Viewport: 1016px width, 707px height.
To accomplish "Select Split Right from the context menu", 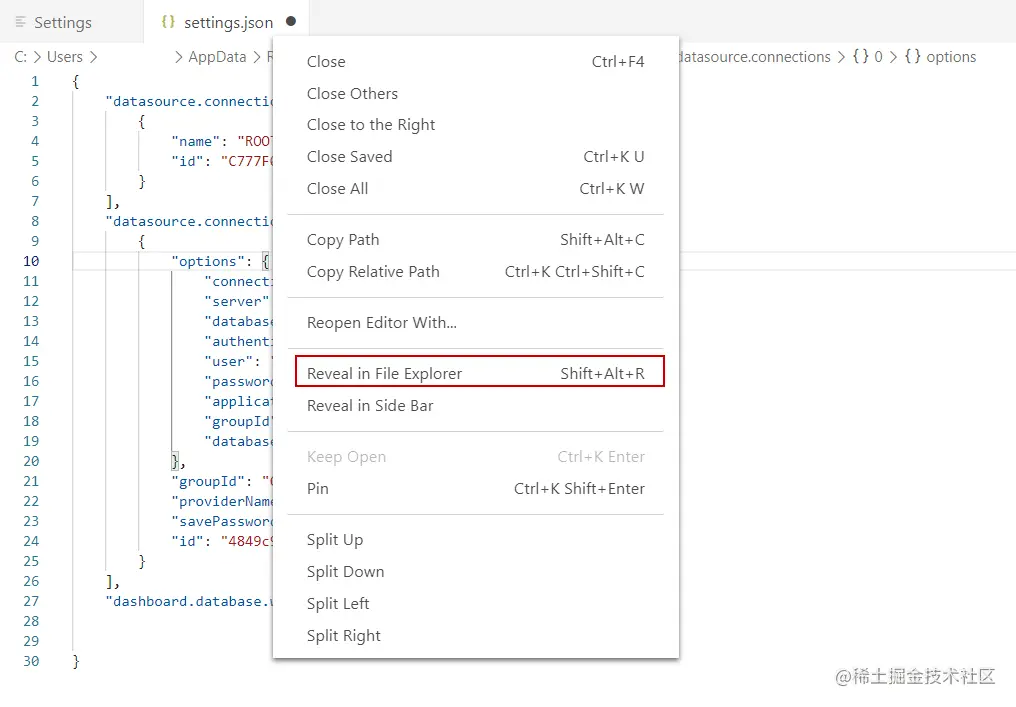I will tap(344, 635).
